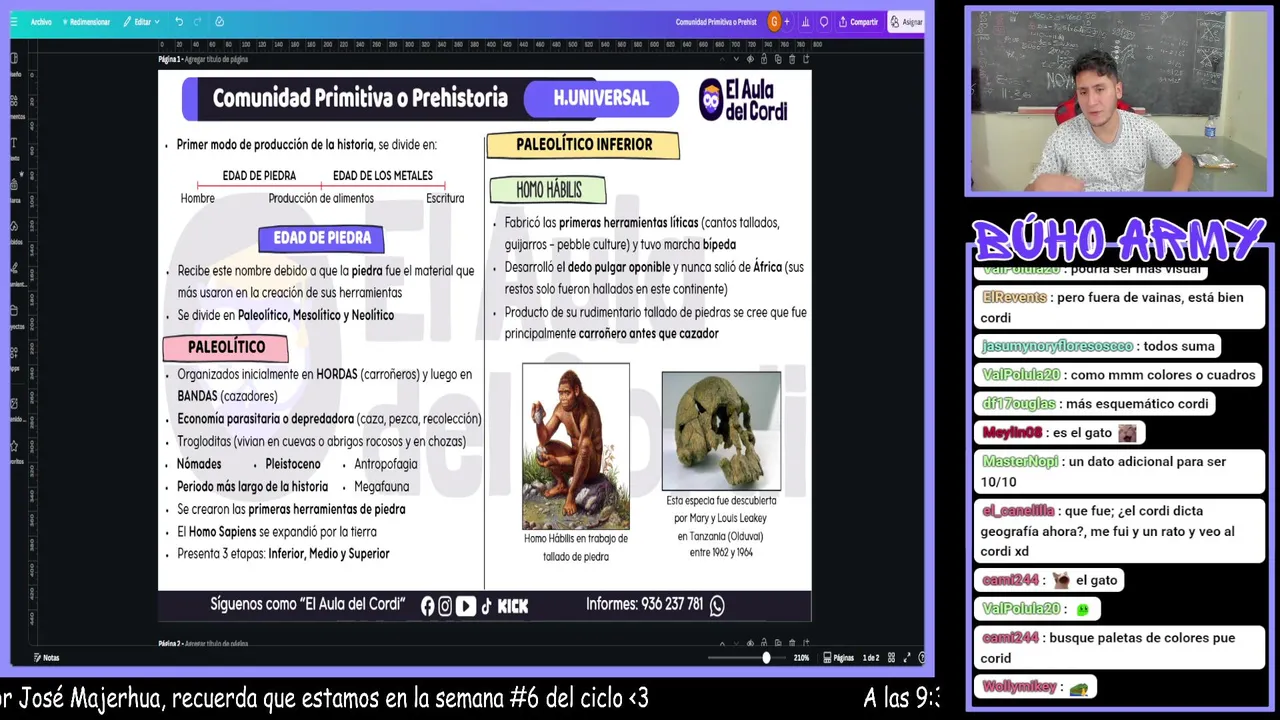Screen dimensions: 1280x720
Task: Open the help question mark button
Action: 922,657
